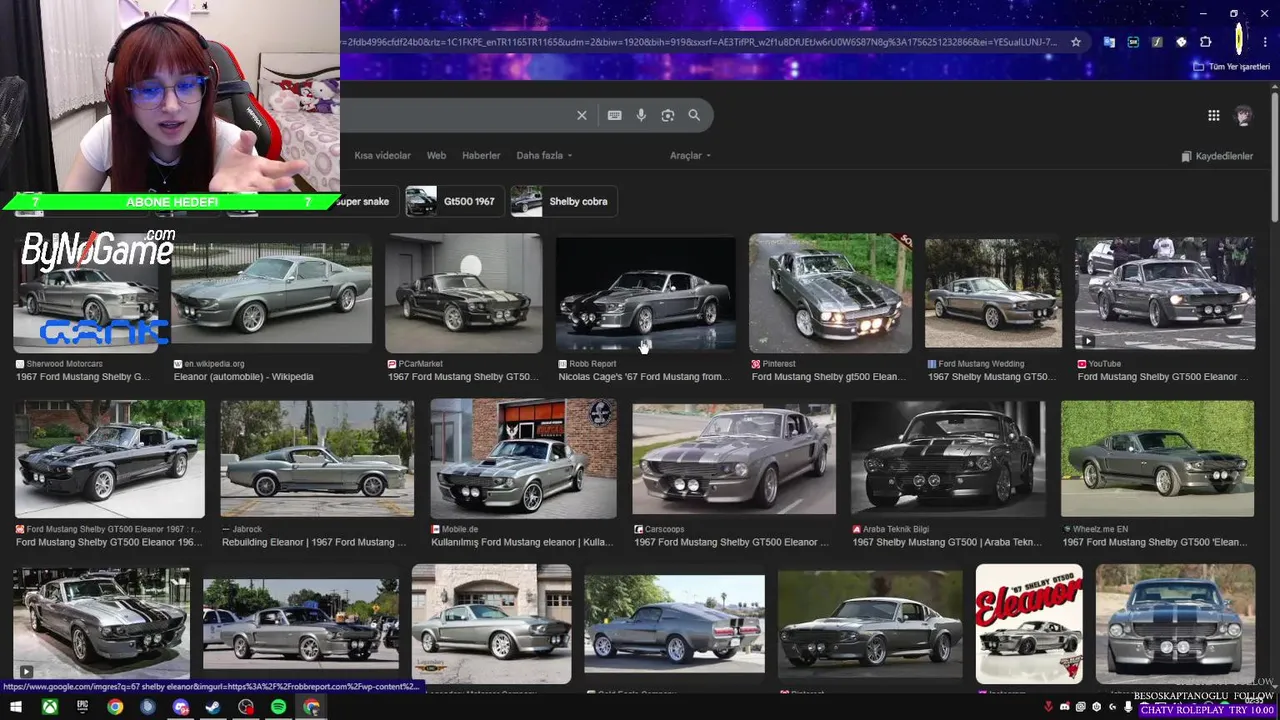Click '1967 Shelby Mustang GT50...' wedding title
This screenshot has height=720, width=1280.
point(991,377)
